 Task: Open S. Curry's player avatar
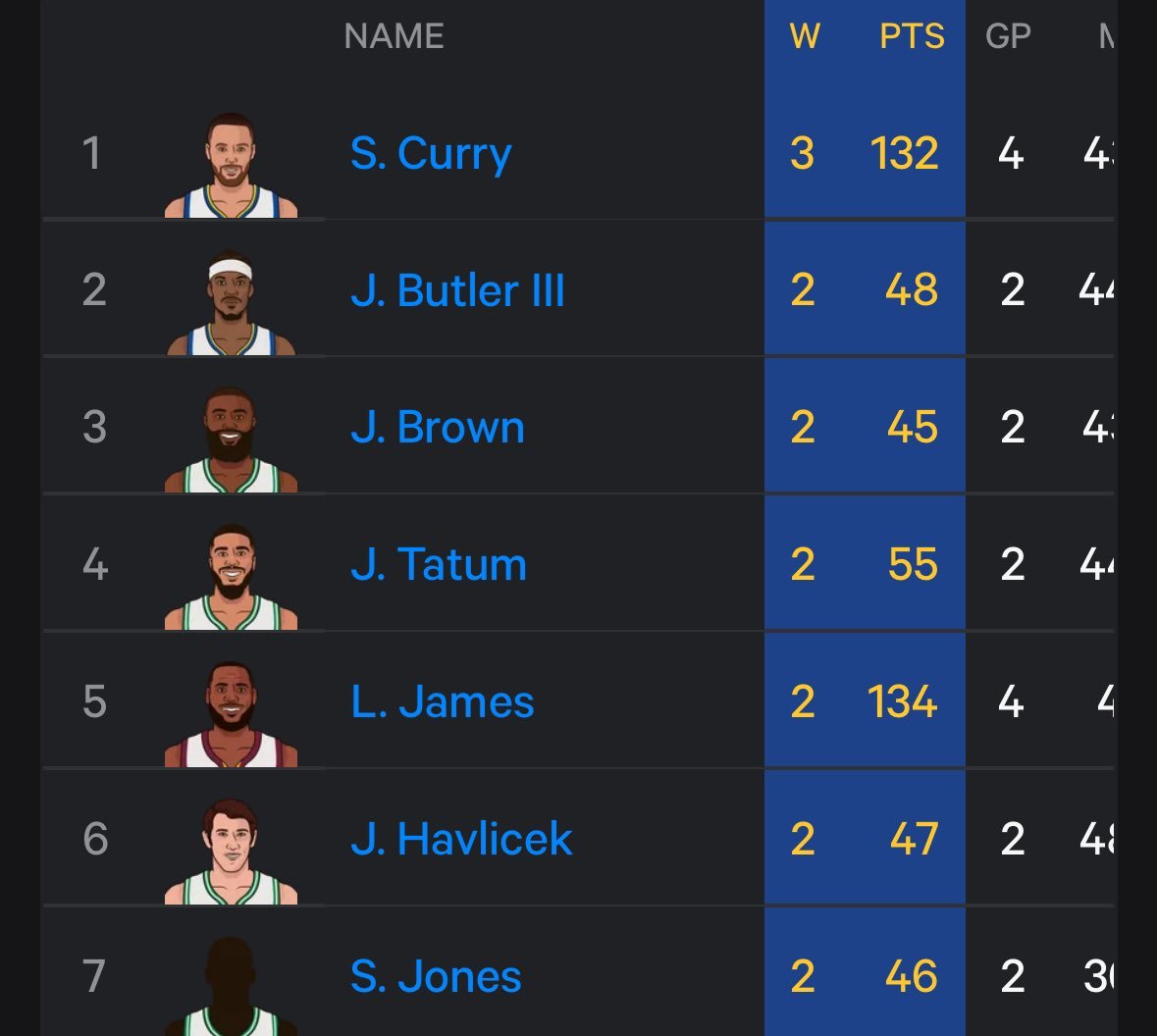click(x=231, y=165)
